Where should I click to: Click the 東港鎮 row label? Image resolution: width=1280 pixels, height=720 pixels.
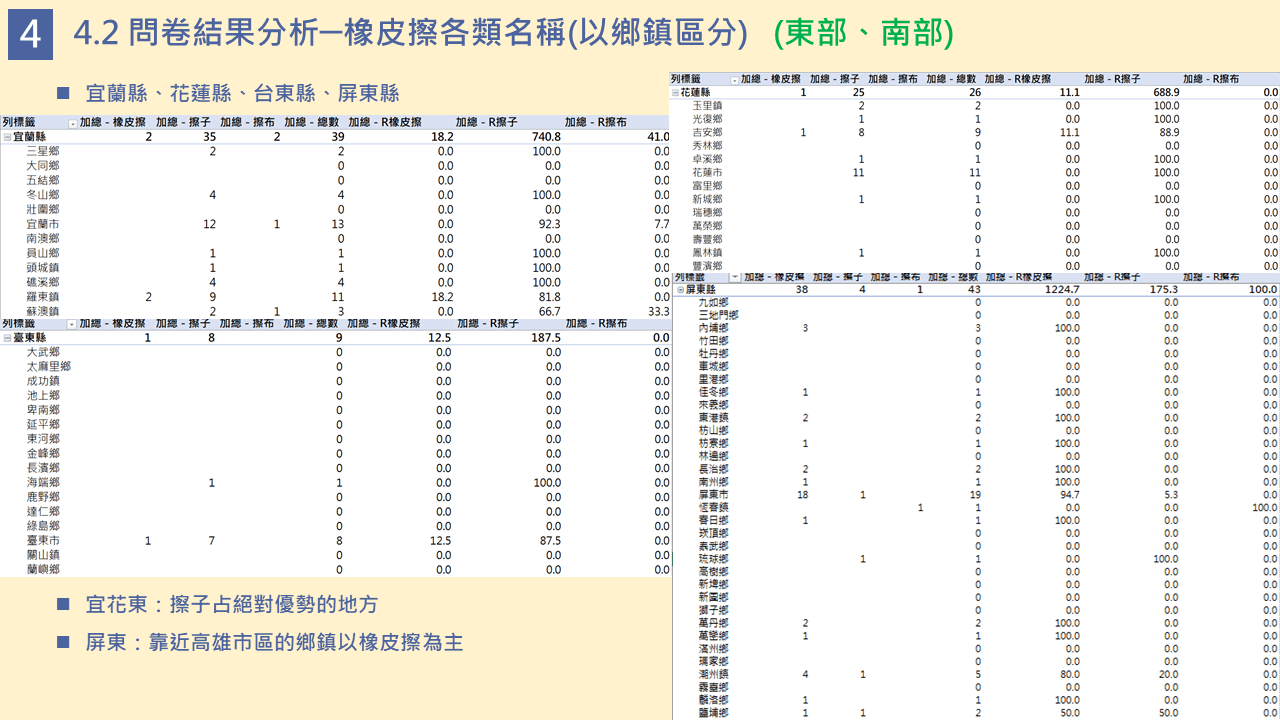pyautogui.click(x=713, y=418)
